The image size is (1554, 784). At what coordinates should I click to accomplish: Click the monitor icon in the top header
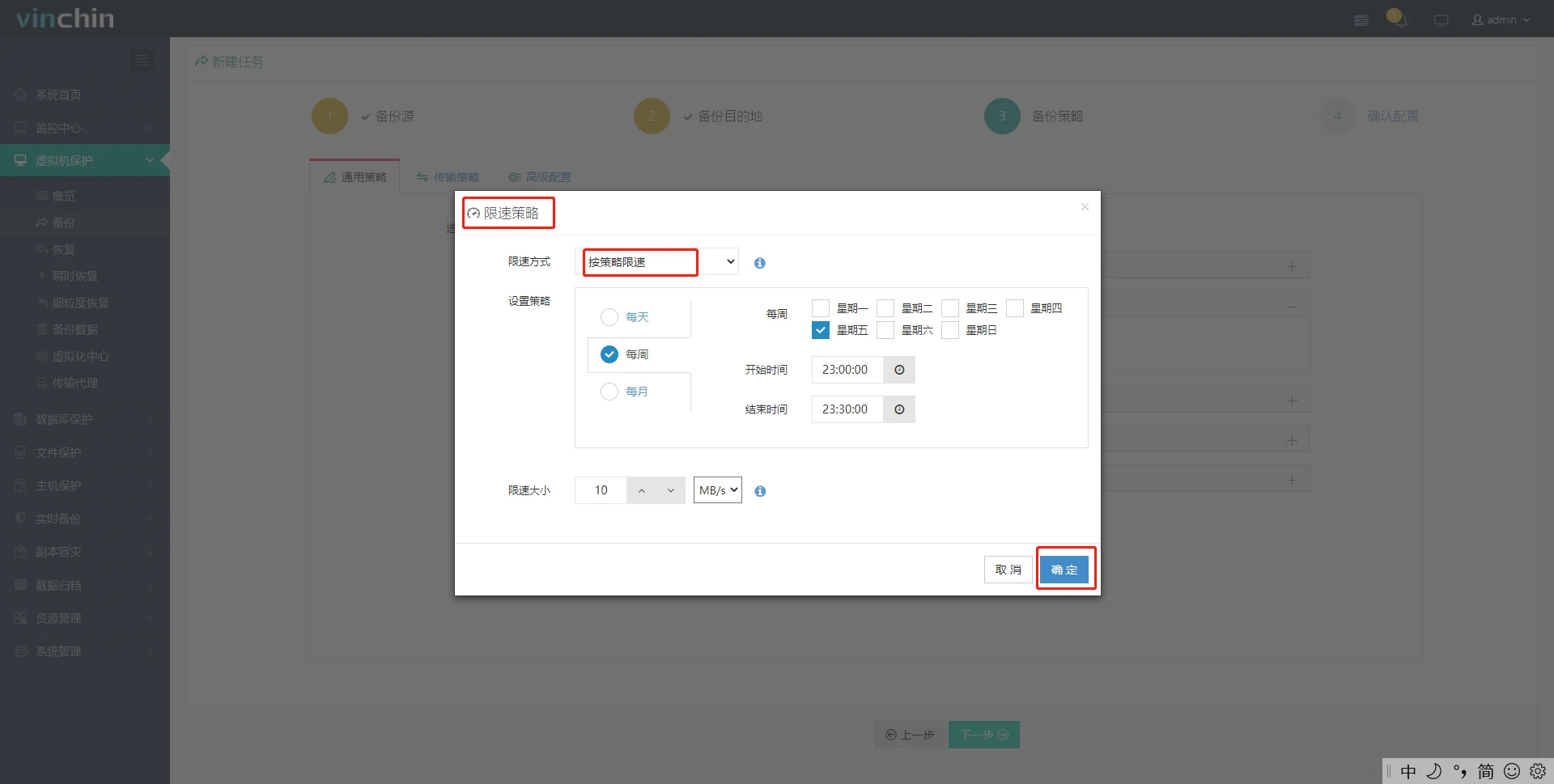(x=1441, y=20)
